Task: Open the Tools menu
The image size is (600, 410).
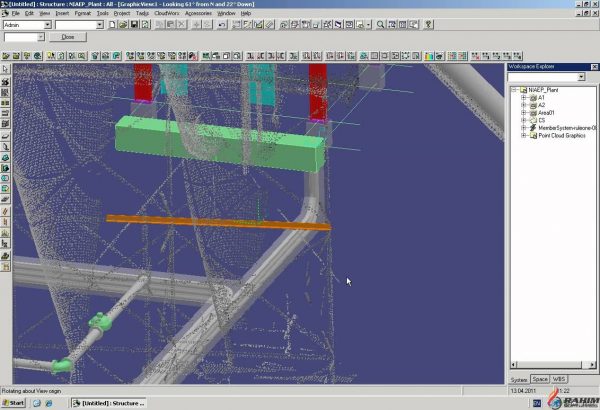Action: pos(102,13)
